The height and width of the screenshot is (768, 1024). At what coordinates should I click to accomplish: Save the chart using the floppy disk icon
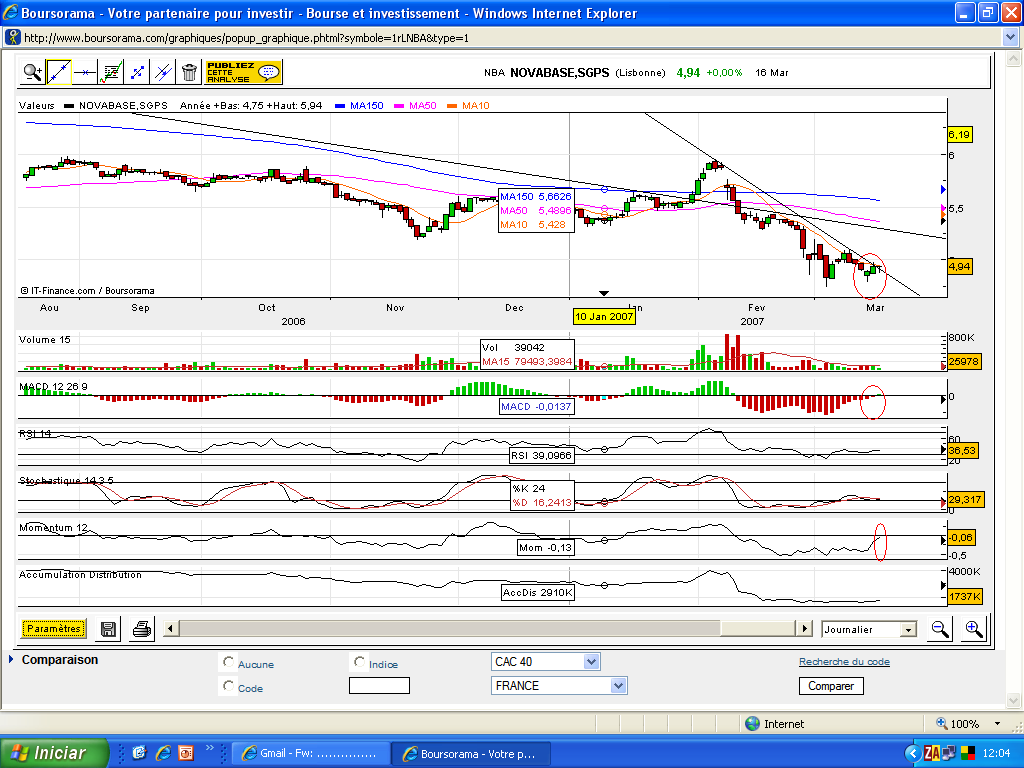(109, 629)
